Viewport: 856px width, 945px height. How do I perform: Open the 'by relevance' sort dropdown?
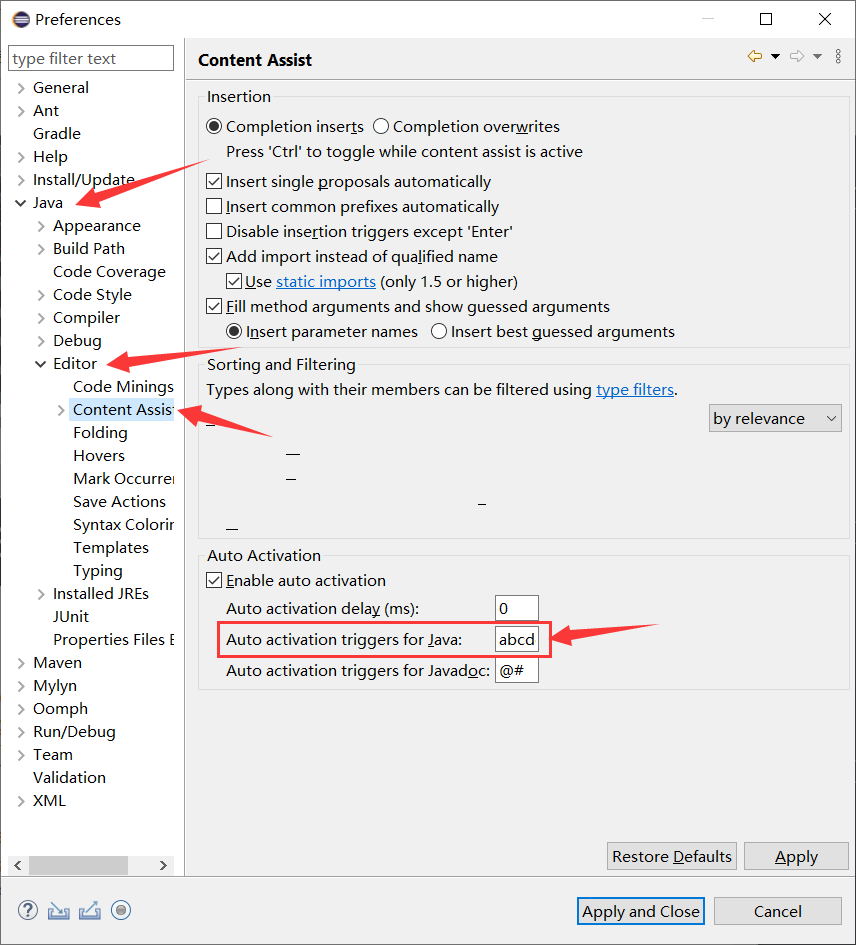coord(775,419)
